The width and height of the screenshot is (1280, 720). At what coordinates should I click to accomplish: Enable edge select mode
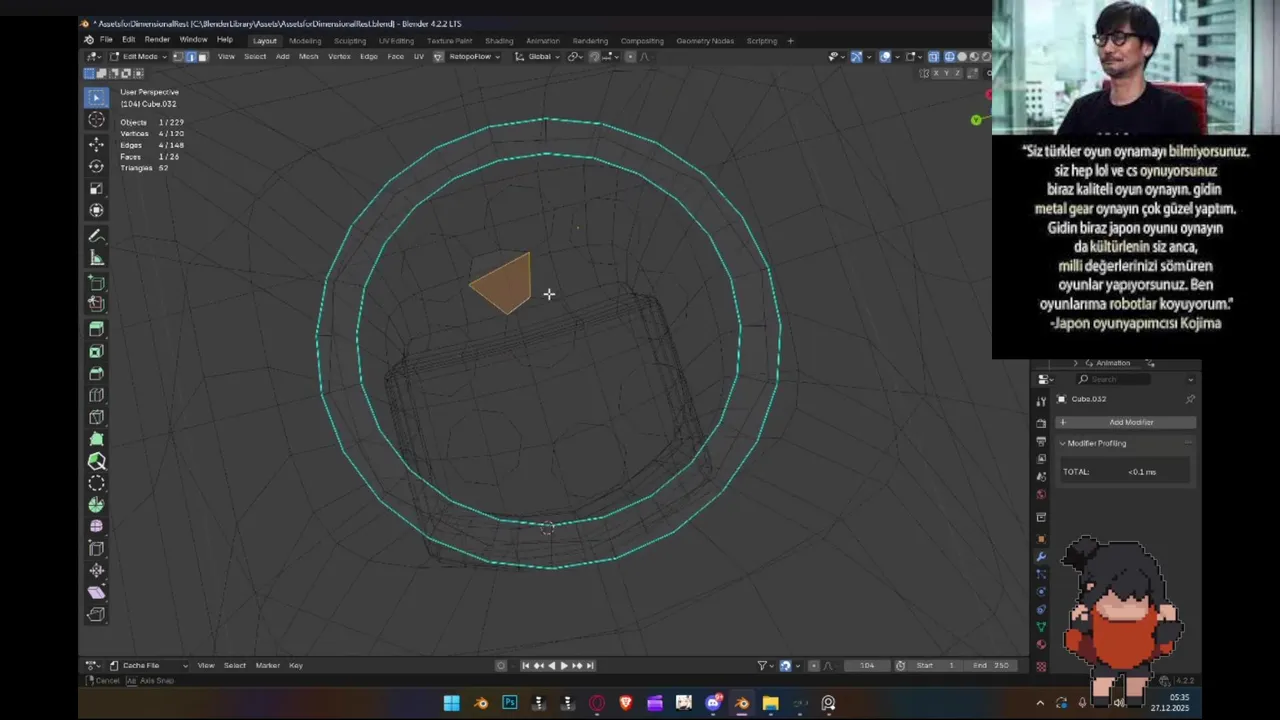(x=191, y=56)
